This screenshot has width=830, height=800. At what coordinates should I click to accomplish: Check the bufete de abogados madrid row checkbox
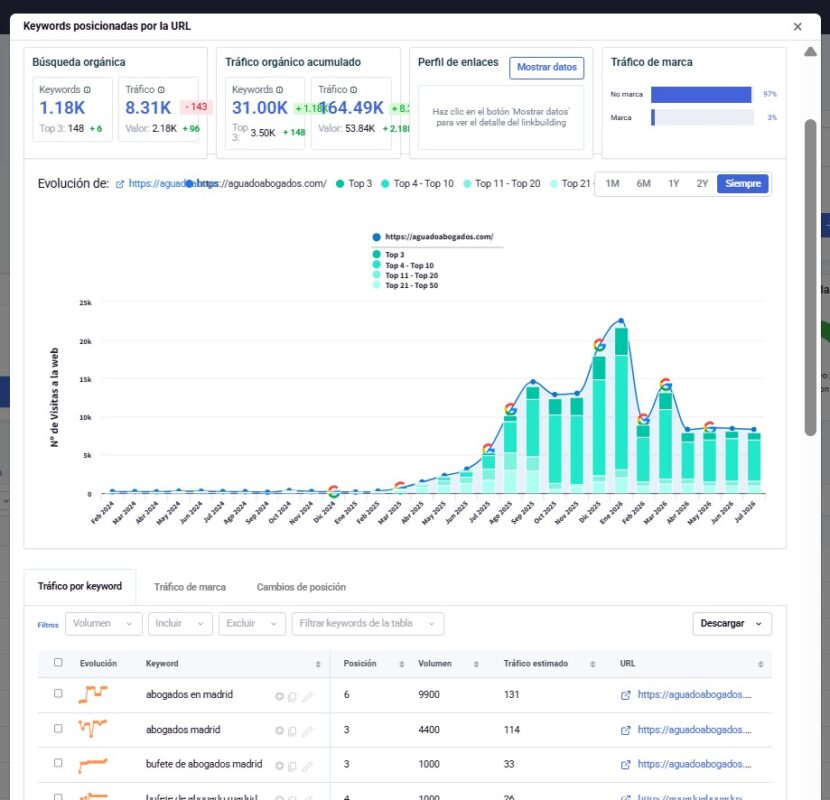pyautogui.click(x=58, y=763)
